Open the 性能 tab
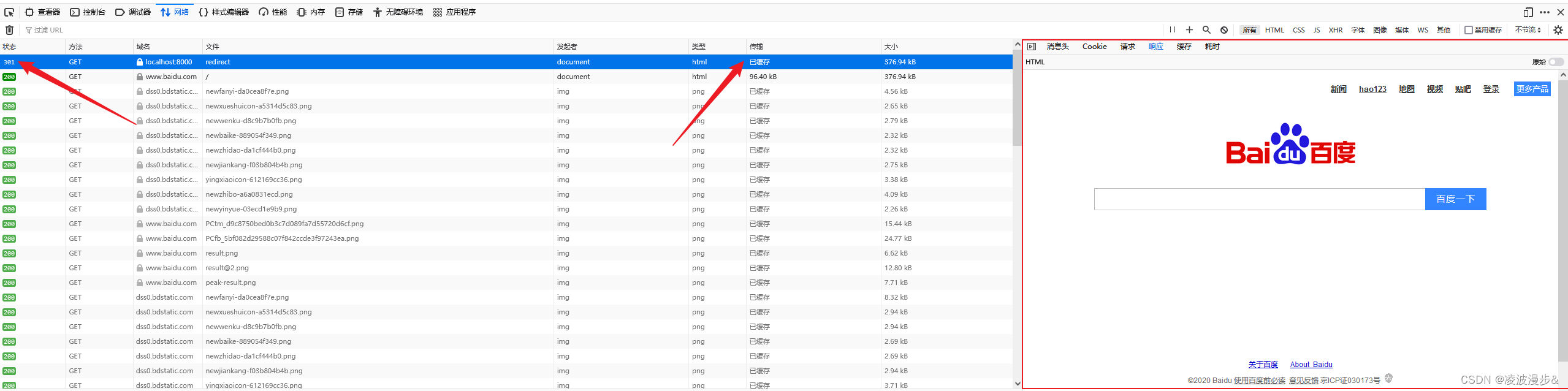 point(273,12)
